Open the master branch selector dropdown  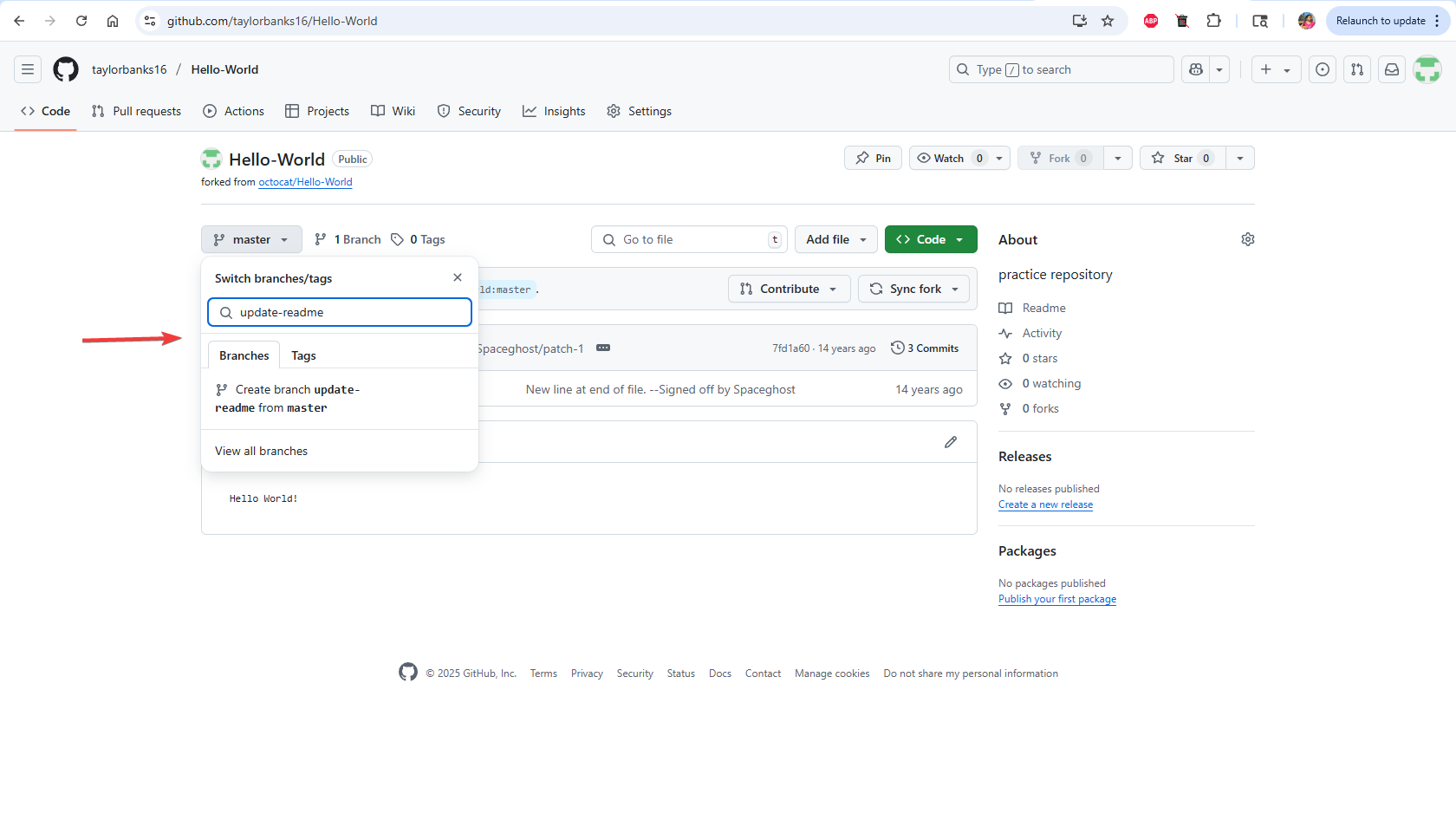tap(251, 239)
